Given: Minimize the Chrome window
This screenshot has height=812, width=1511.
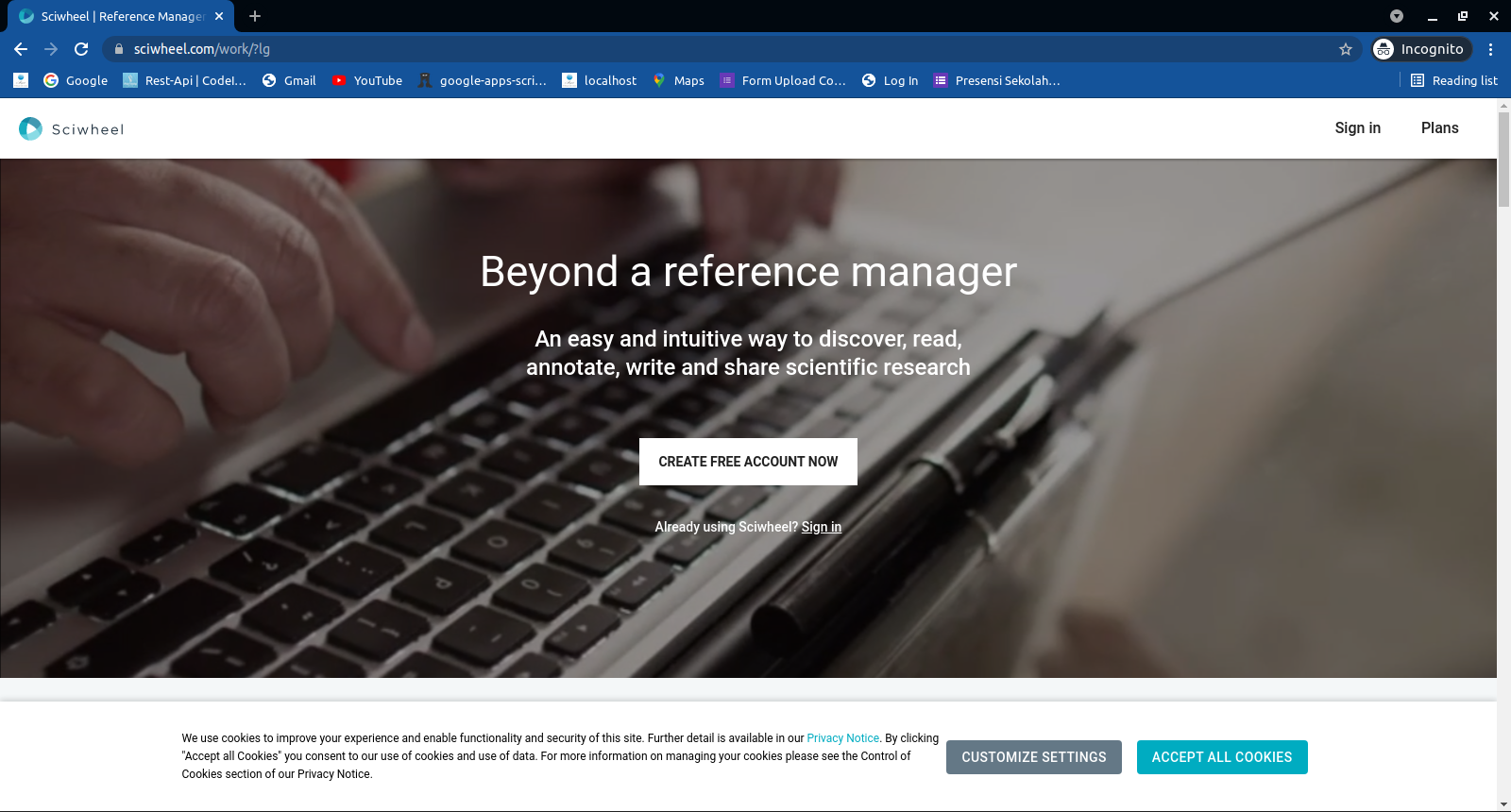Looking at the screenshot, I should tap(1432, 16).
